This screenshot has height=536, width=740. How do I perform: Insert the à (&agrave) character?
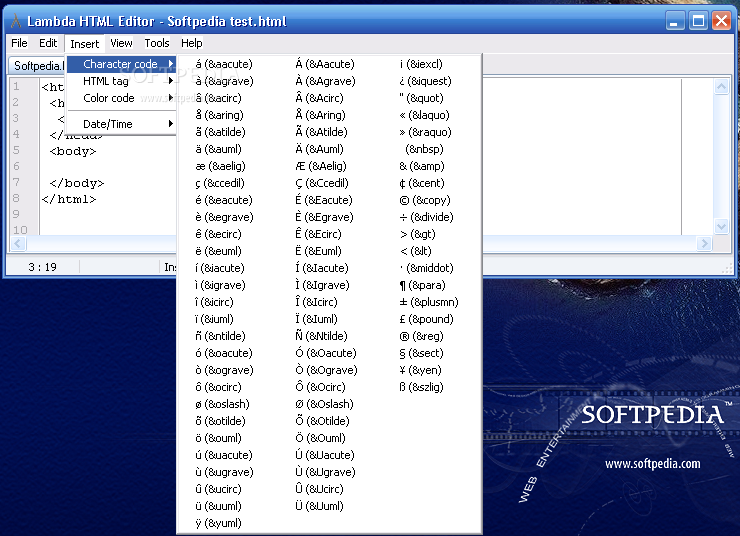coord(224,81)
